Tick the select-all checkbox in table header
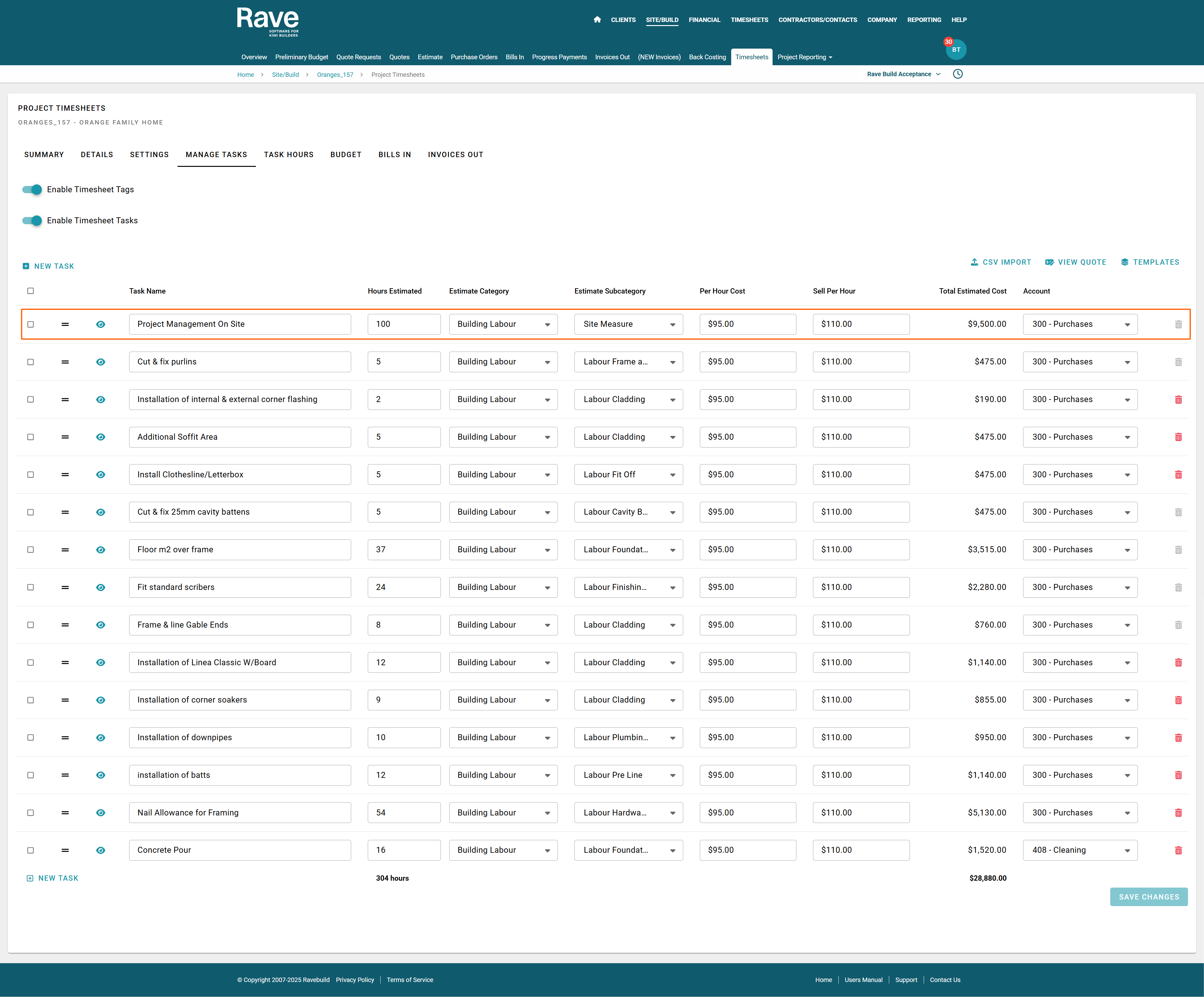The image size is (1204, 997). pyautogui.click(x=30, y=291)
